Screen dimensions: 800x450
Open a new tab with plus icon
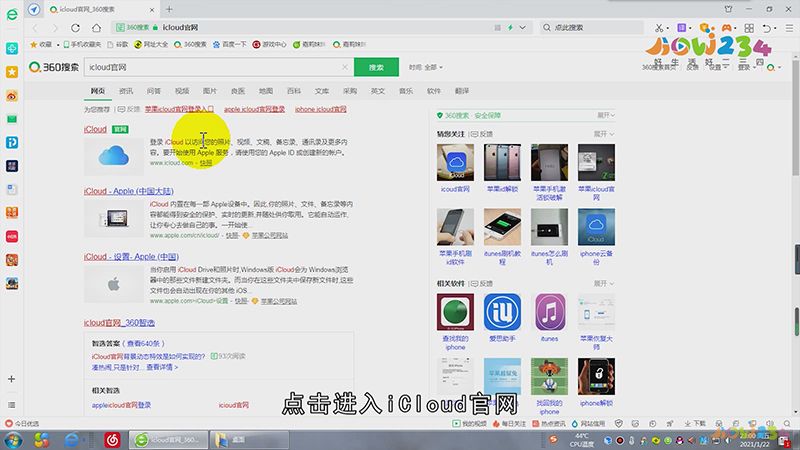point(169,9)
